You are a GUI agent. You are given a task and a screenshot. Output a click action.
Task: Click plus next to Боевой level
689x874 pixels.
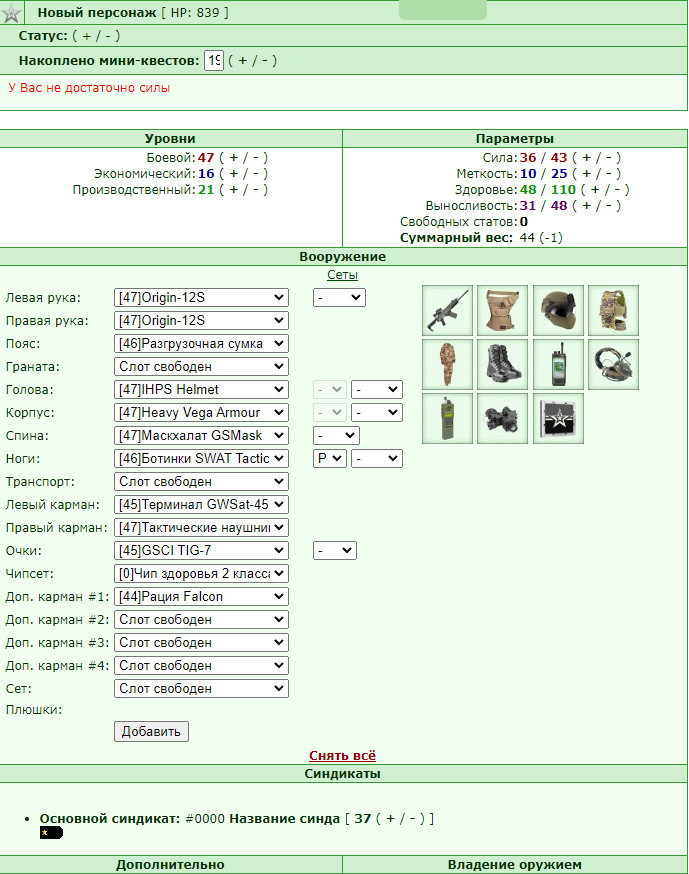click(233, 158)
